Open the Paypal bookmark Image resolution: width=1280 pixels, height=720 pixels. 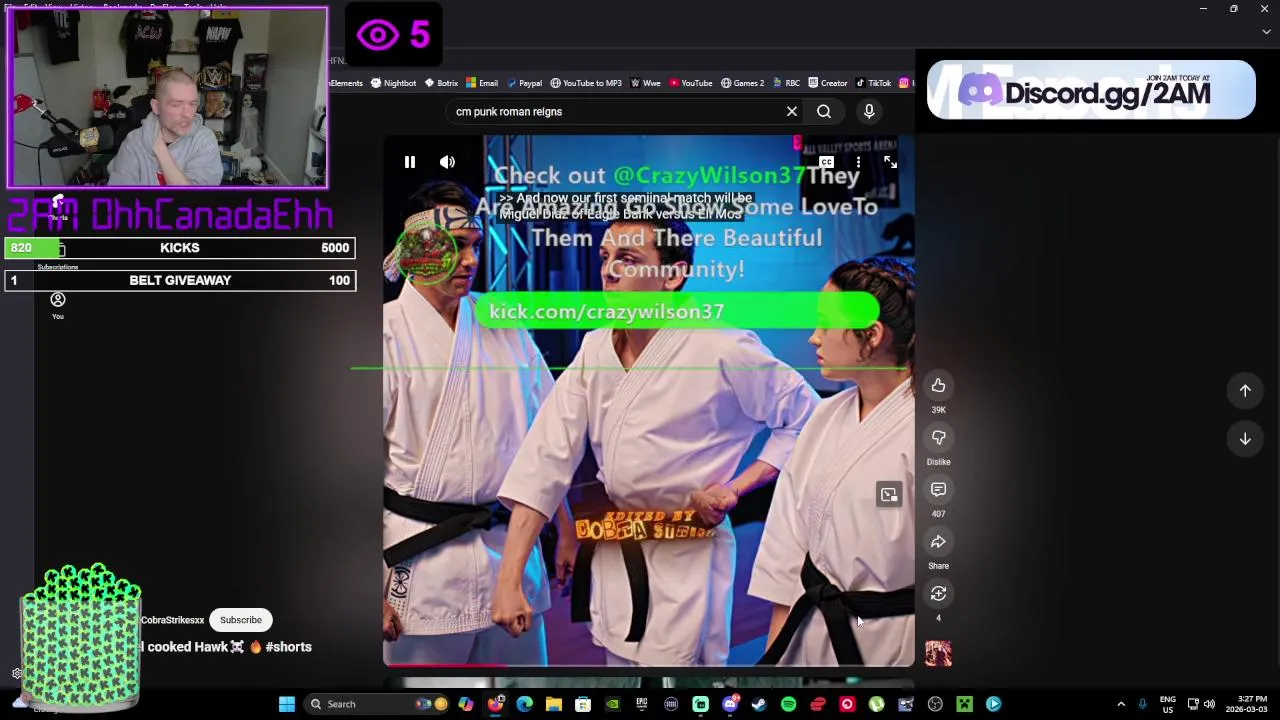(524, 83)
